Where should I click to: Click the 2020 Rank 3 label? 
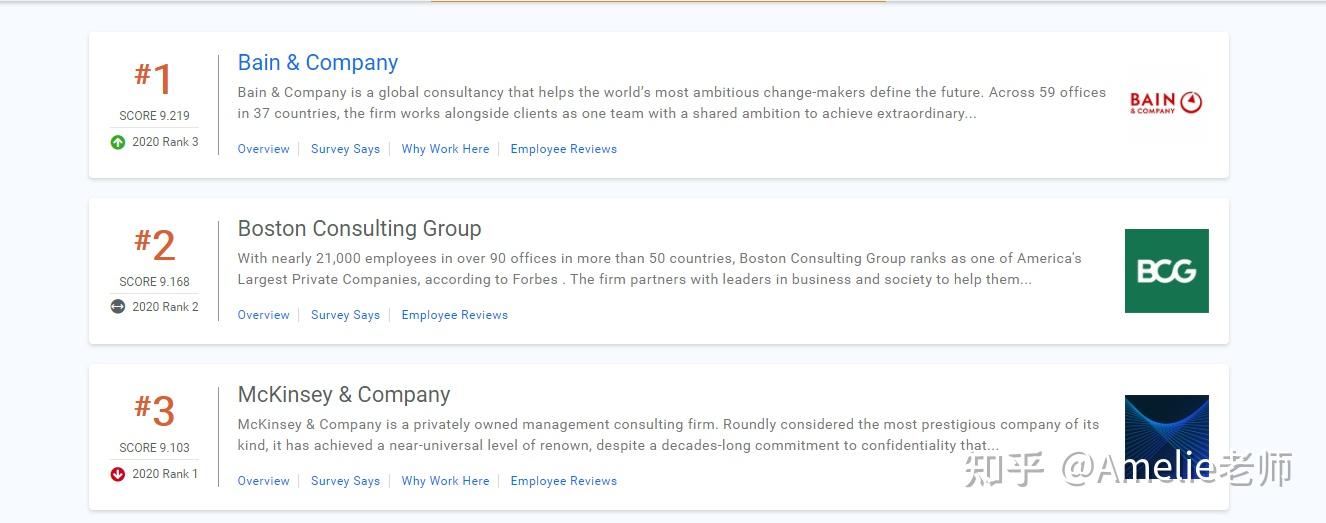165,142
